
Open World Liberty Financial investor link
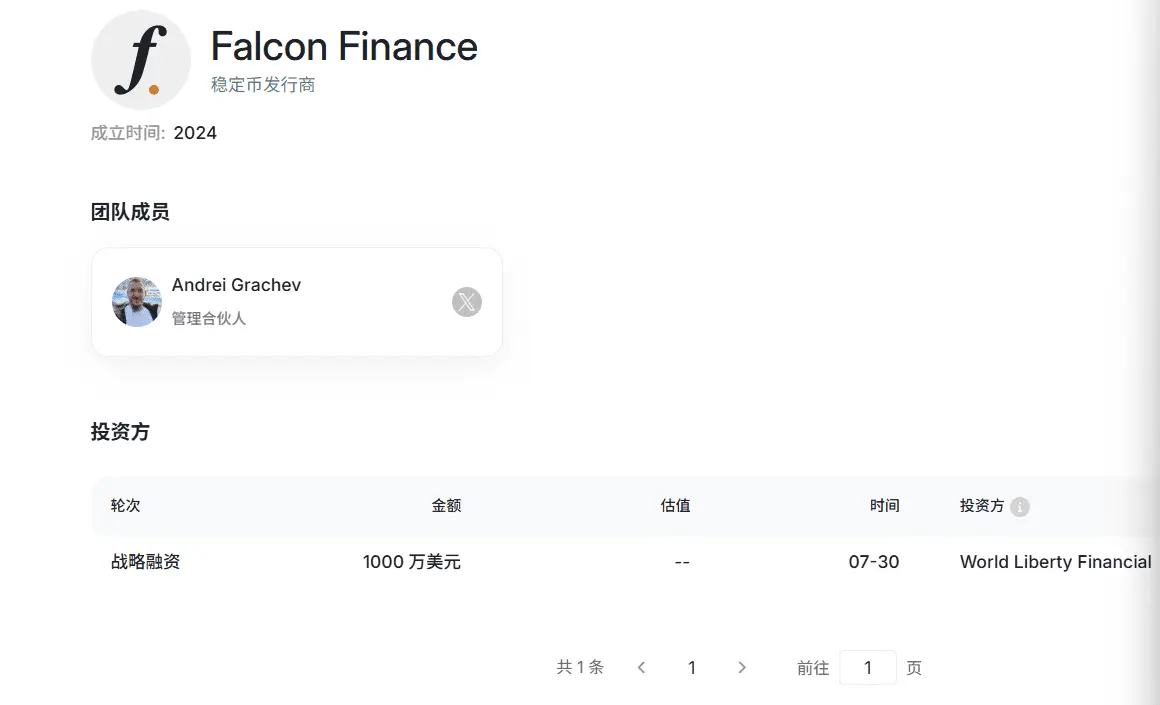pos(1055,561)
